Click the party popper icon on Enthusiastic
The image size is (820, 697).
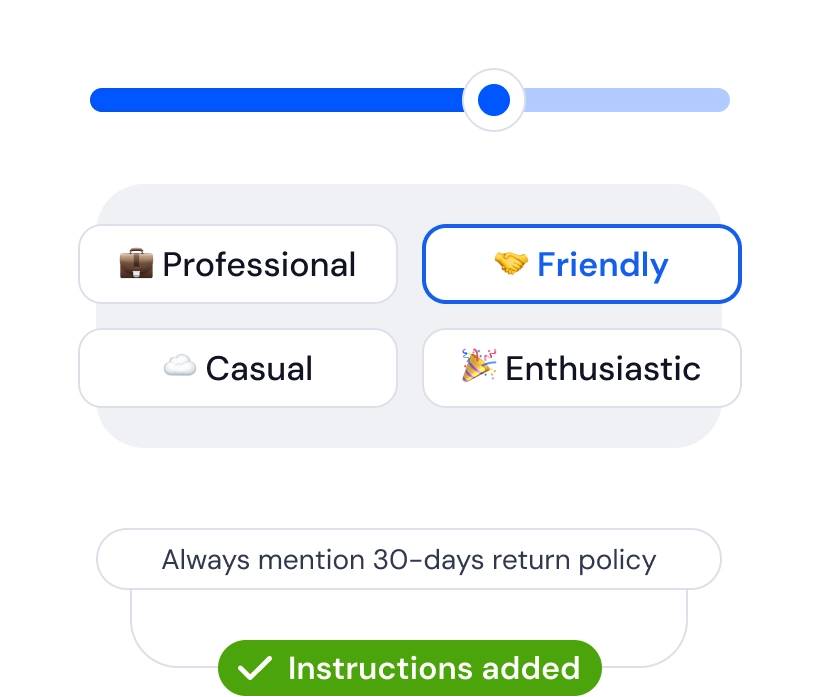point(477,368)
